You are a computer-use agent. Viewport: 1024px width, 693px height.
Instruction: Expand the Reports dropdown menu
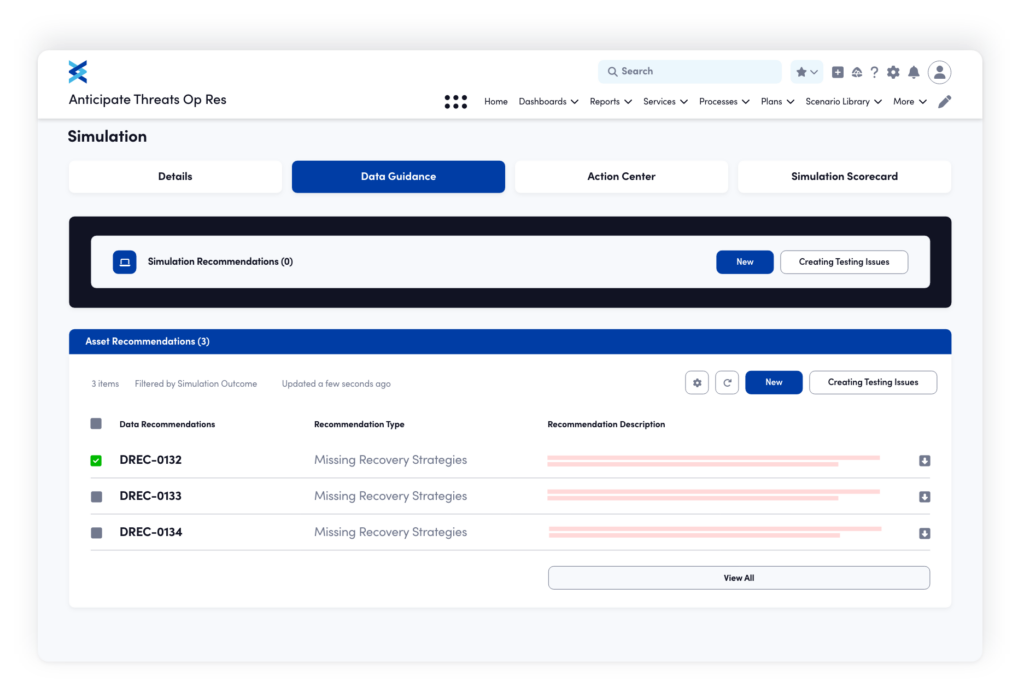pos(610,101)
